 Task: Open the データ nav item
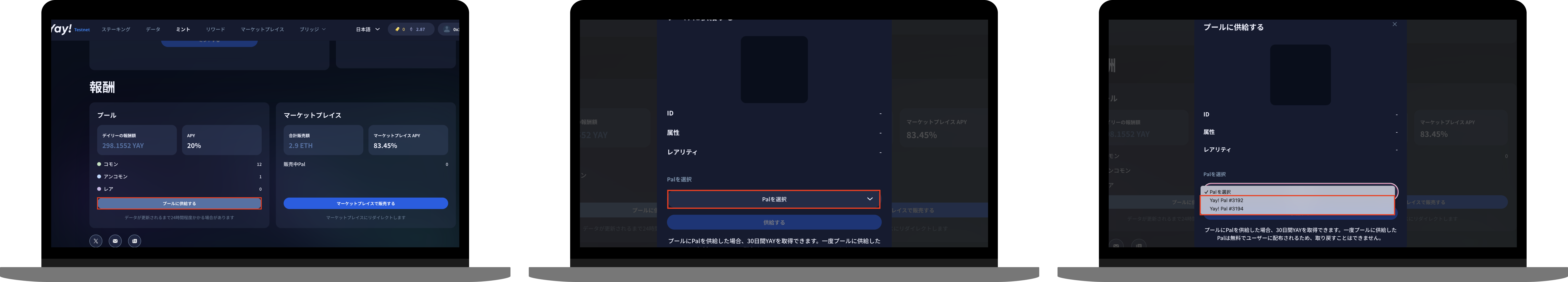click(x=153, y=29)
